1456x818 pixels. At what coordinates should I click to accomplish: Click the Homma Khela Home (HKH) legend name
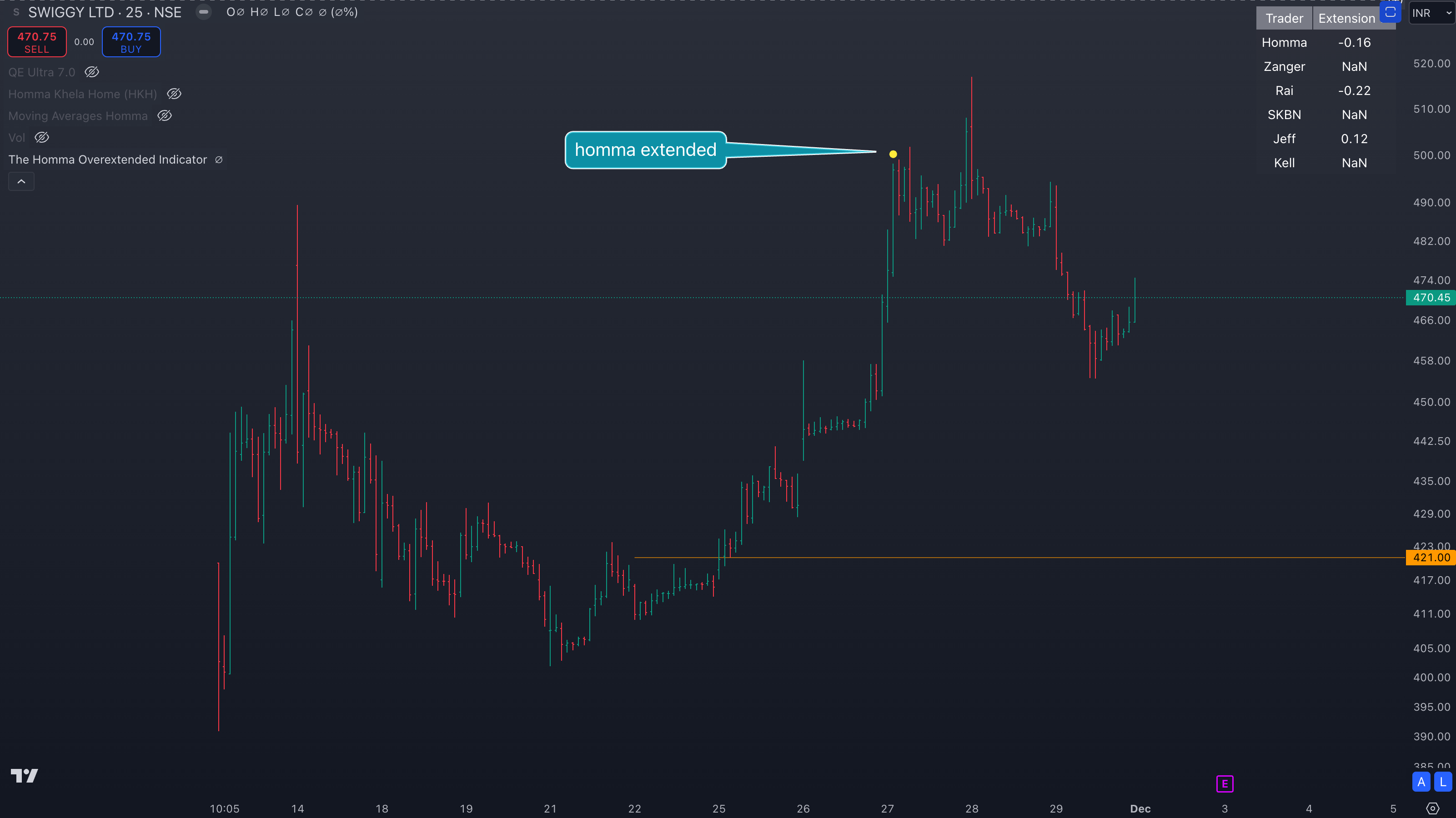coord(82,95)
